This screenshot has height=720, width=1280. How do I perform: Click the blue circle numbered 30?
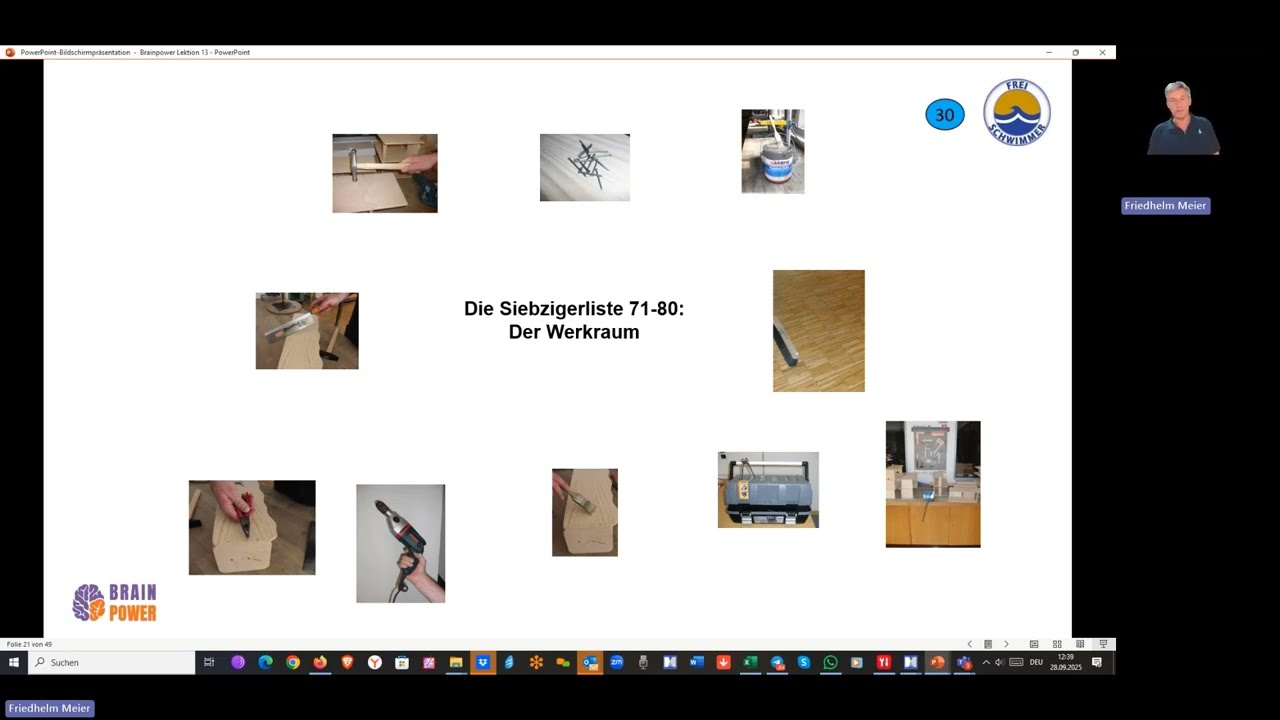tap(945, 115)
